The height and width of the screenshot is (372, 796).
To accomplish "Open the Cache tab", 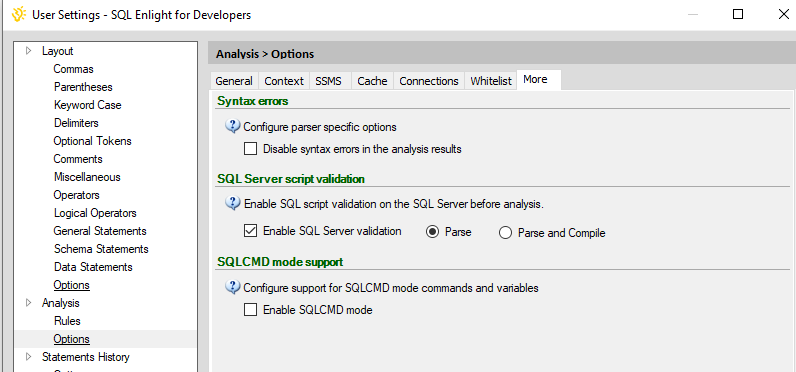I will coord(372,81).
